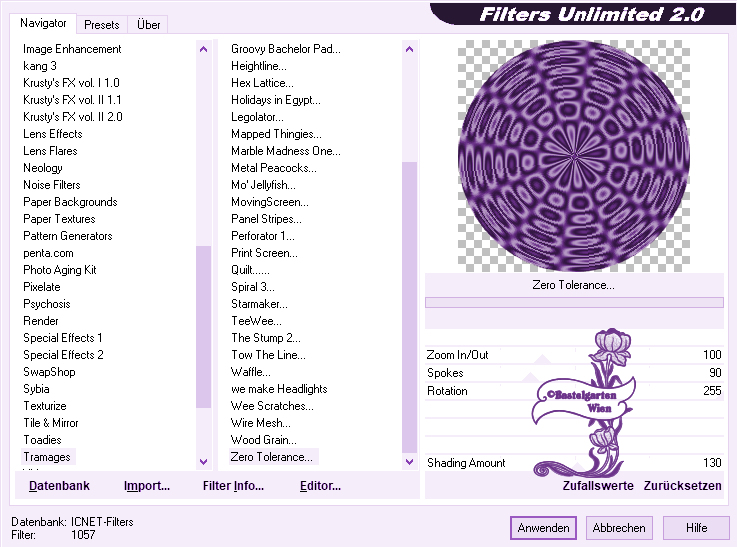Select the Render category
Screen dimensions: 737x547
41,321
